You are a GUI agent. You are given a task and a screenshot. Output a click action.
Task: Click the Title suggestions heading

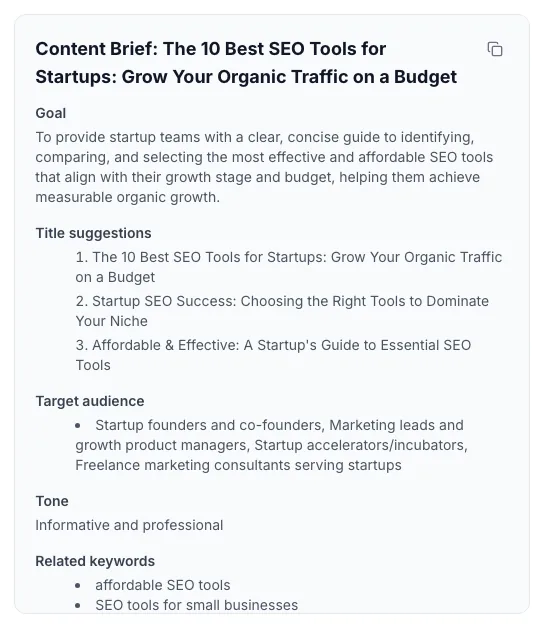(x=93, y=233)
